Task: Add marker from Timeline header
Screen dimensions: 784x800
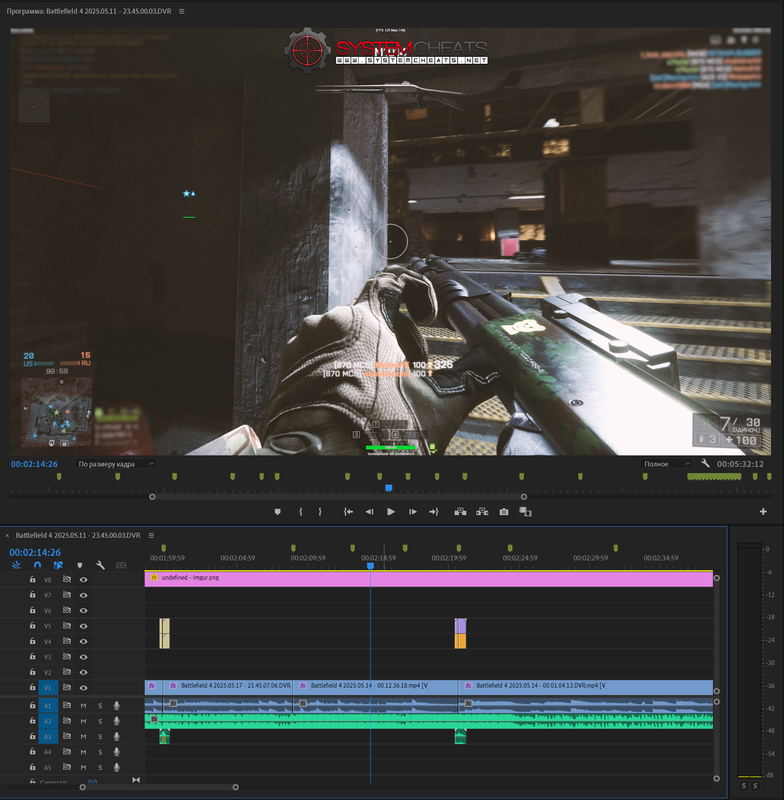Action: pyautogui.click(x=80, y=565)
